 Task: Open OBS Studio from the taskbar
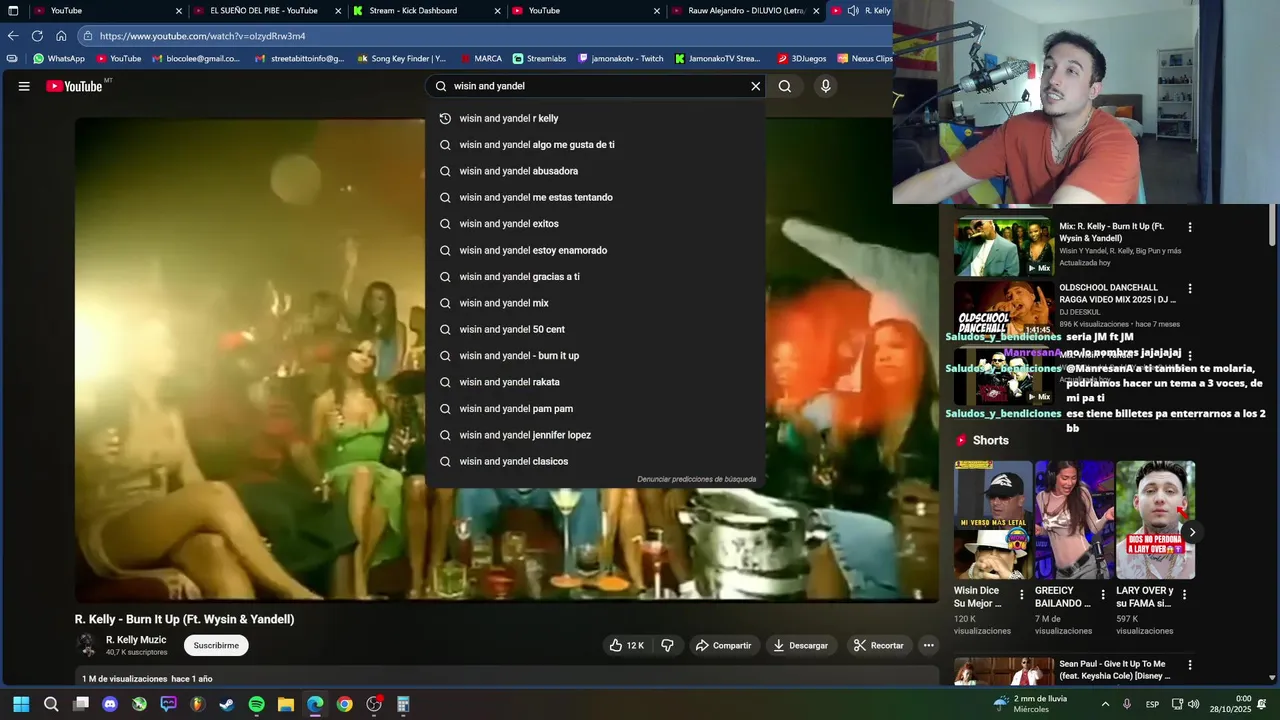374,704
